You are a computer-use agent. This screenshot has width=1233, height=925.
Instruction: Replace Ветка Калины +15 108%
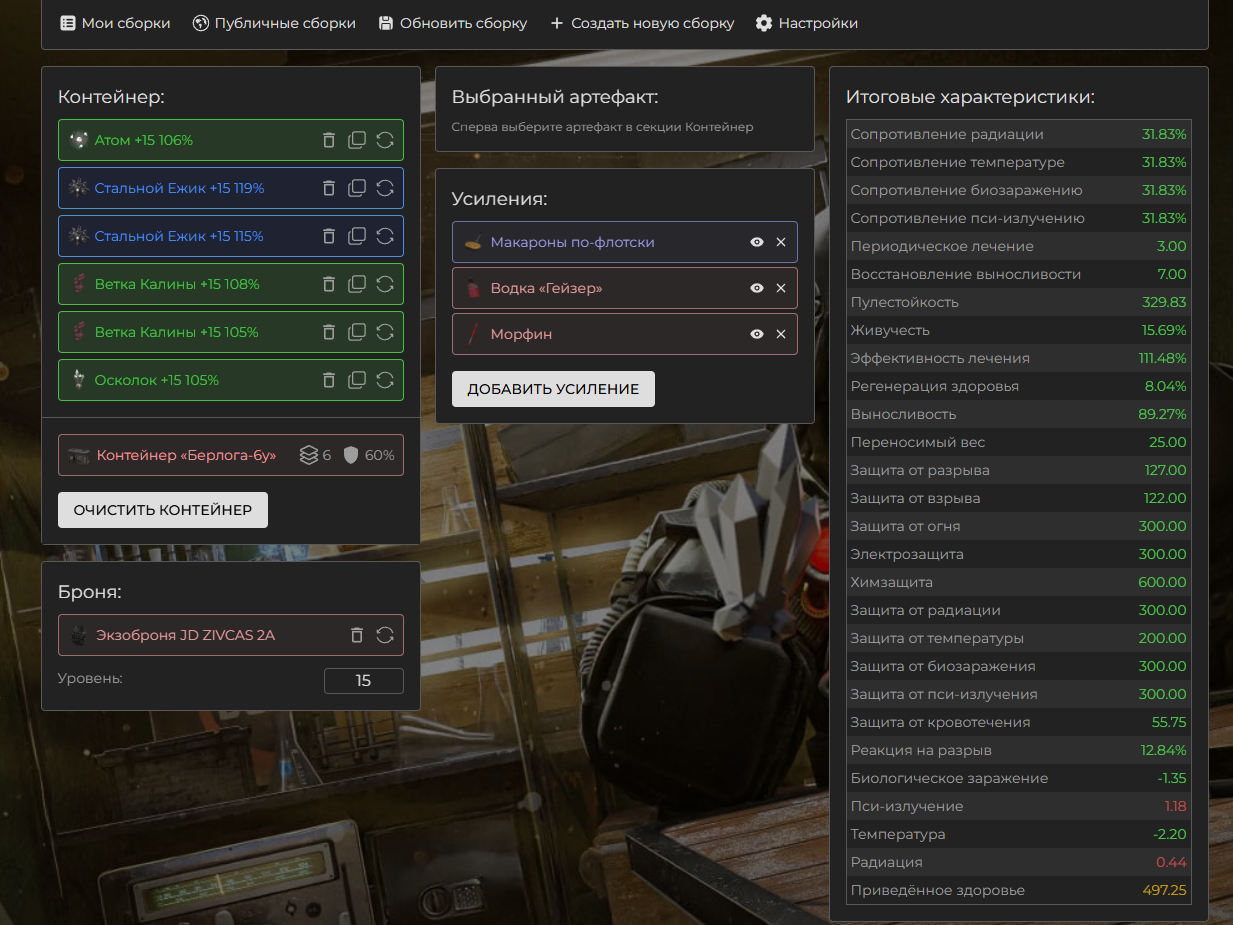pos(385,284)
